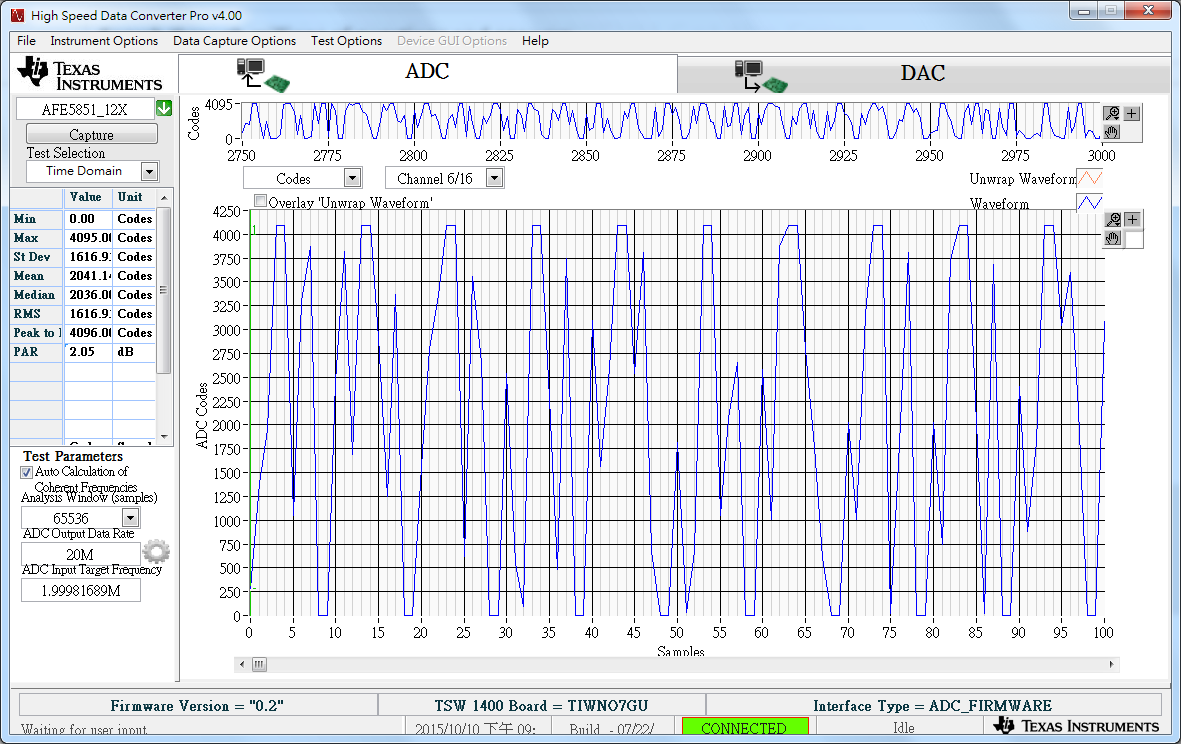Click the Interface Type = ADC_FIRMWARE text
The height and width of the screenshot is (744, 1181).
tap(932, 706)
